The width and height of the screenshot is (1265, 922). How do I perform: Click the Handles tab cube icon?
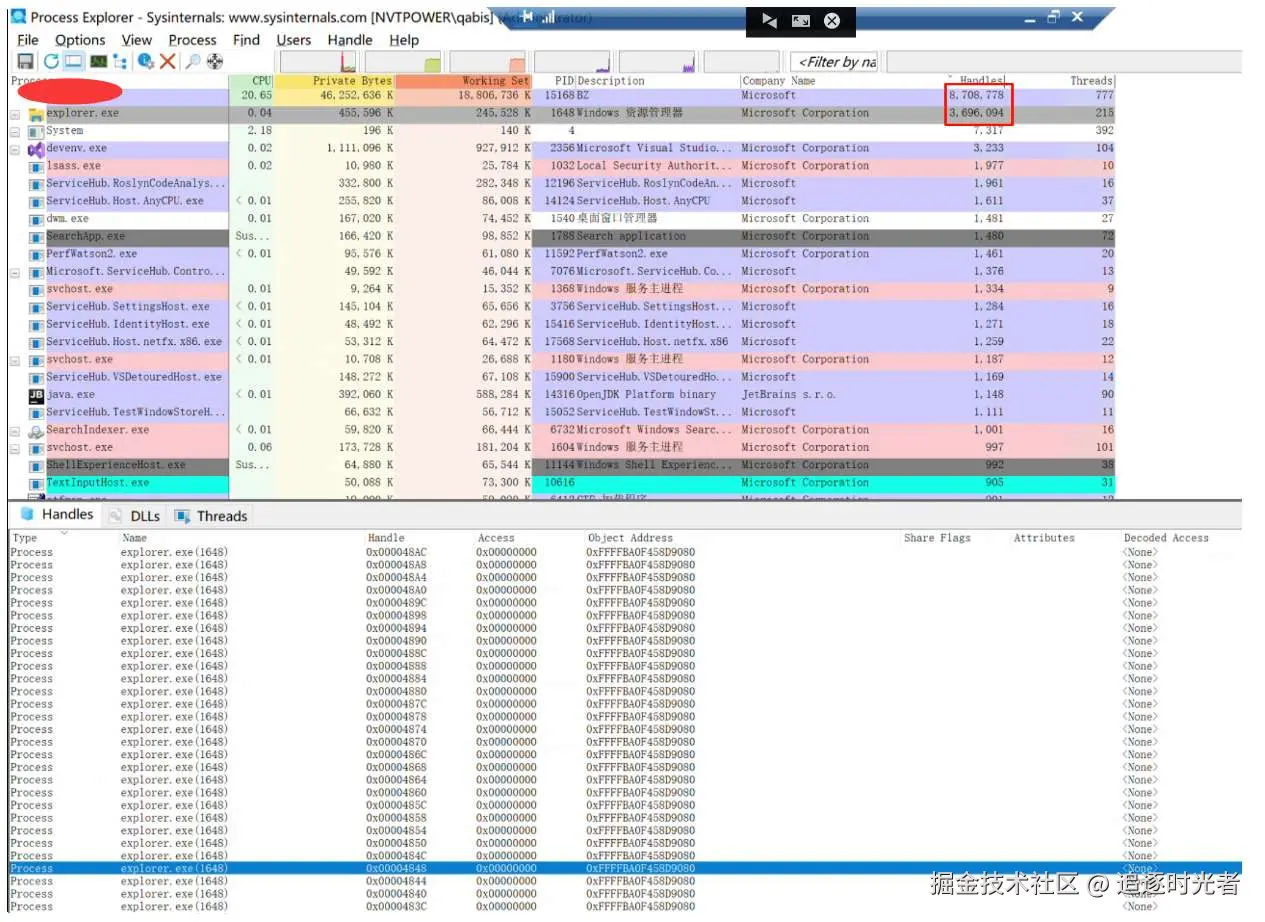pos(27,514)
